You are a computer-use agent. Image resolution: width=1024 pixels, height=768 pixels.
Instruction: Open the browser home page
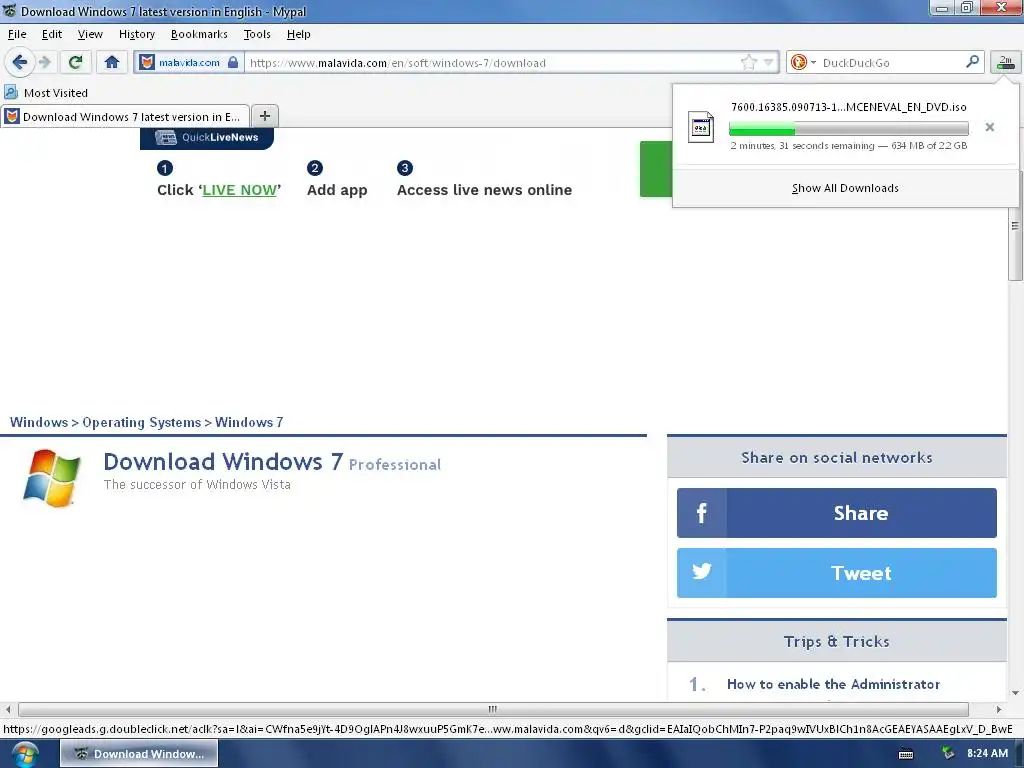(112, 63)
